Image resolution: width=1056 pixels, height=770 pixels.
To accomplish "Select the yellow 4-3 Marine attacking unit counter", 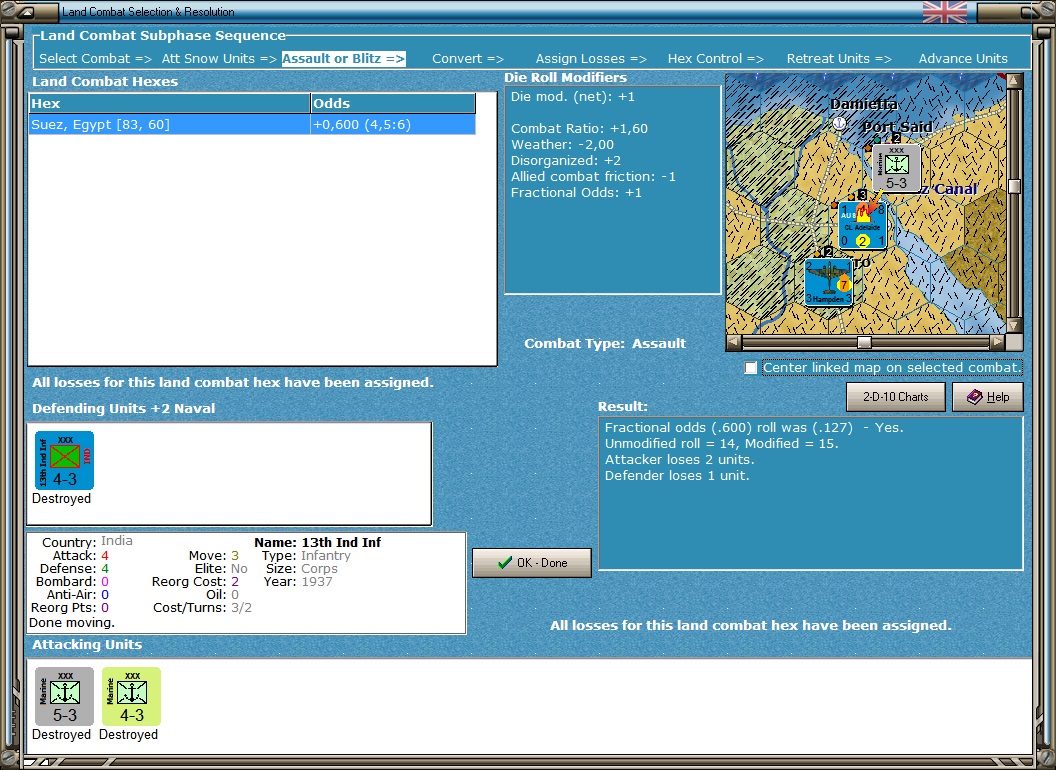I will 131,696.
